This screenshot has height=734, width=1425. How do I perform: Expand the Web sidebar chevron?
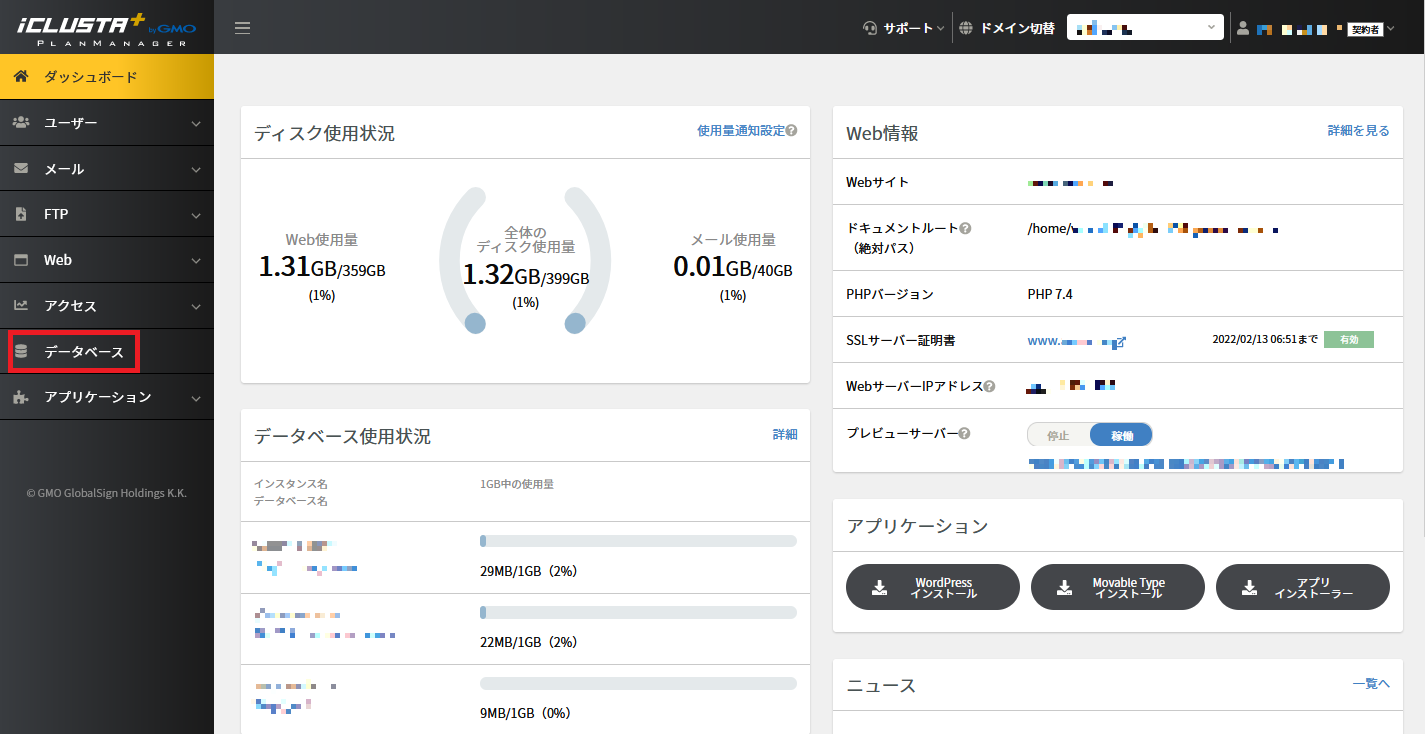coord(196,261)
